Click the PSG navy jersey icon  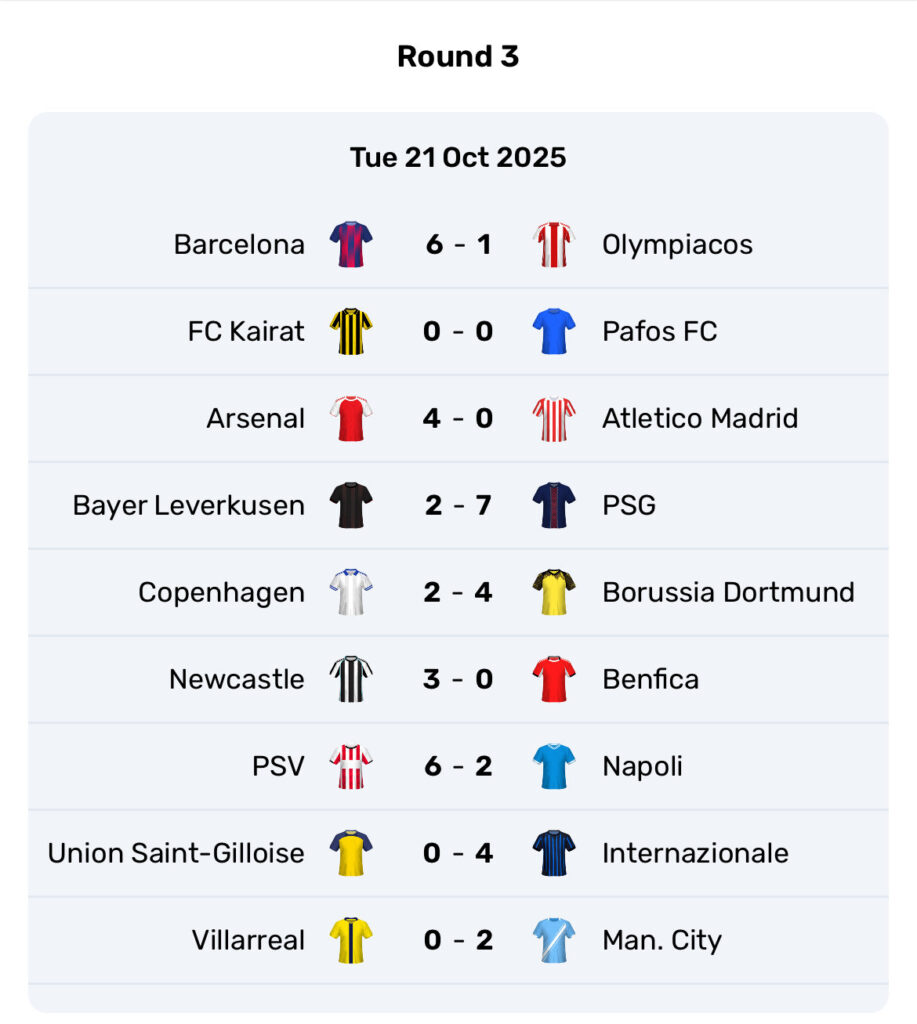554,505
